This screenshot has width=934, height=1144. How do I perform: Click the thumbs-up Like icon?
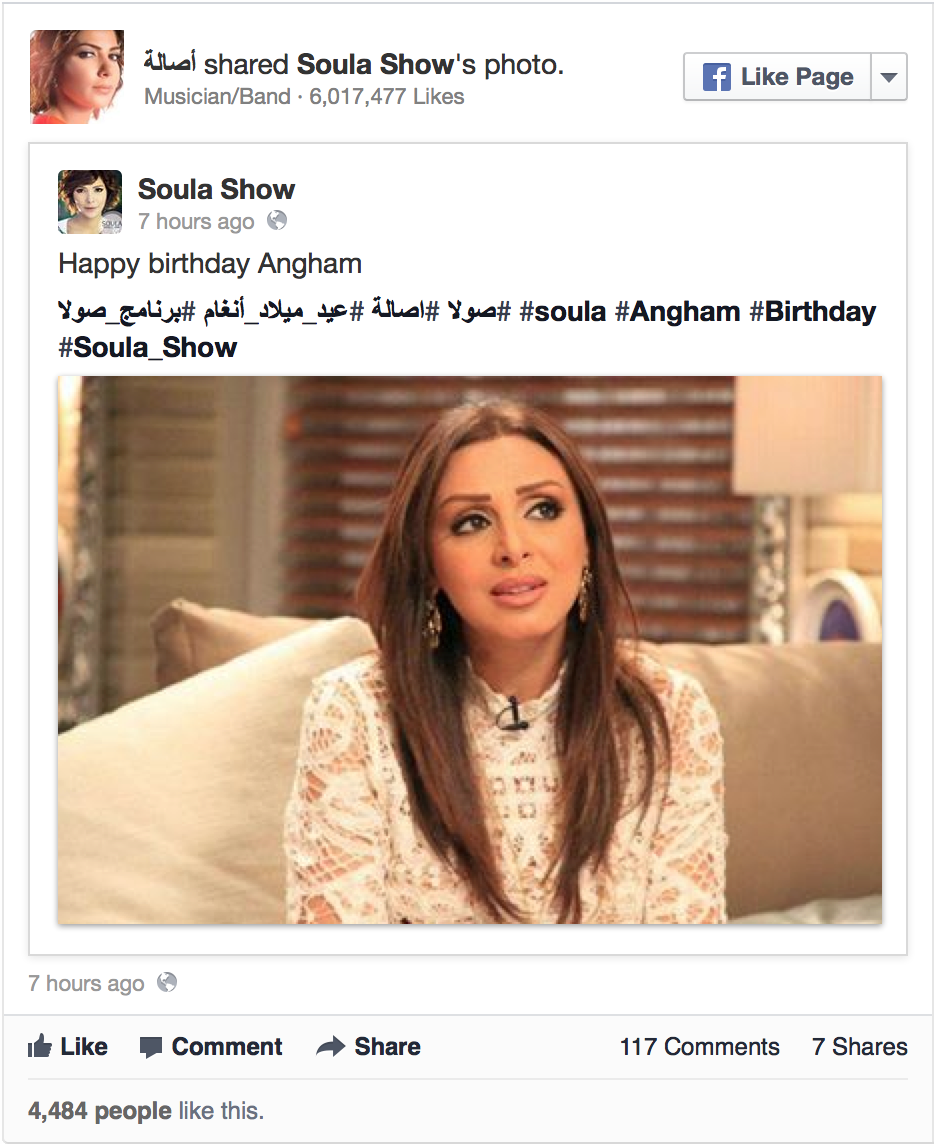(x=39, y=1046)
